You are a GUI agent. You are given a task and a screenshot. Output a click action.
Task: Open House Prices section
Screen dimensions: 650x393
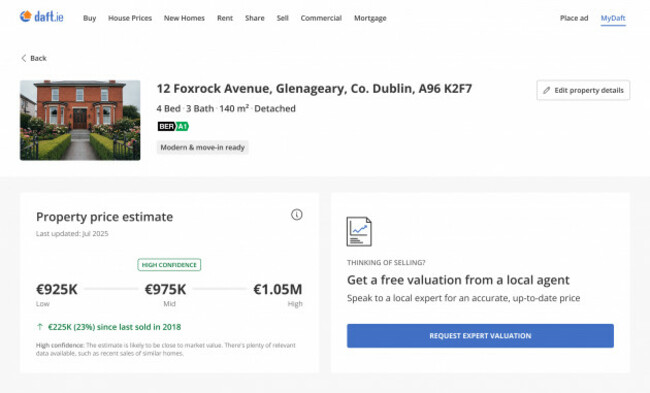pyautogui.click(x=130, y=18)
